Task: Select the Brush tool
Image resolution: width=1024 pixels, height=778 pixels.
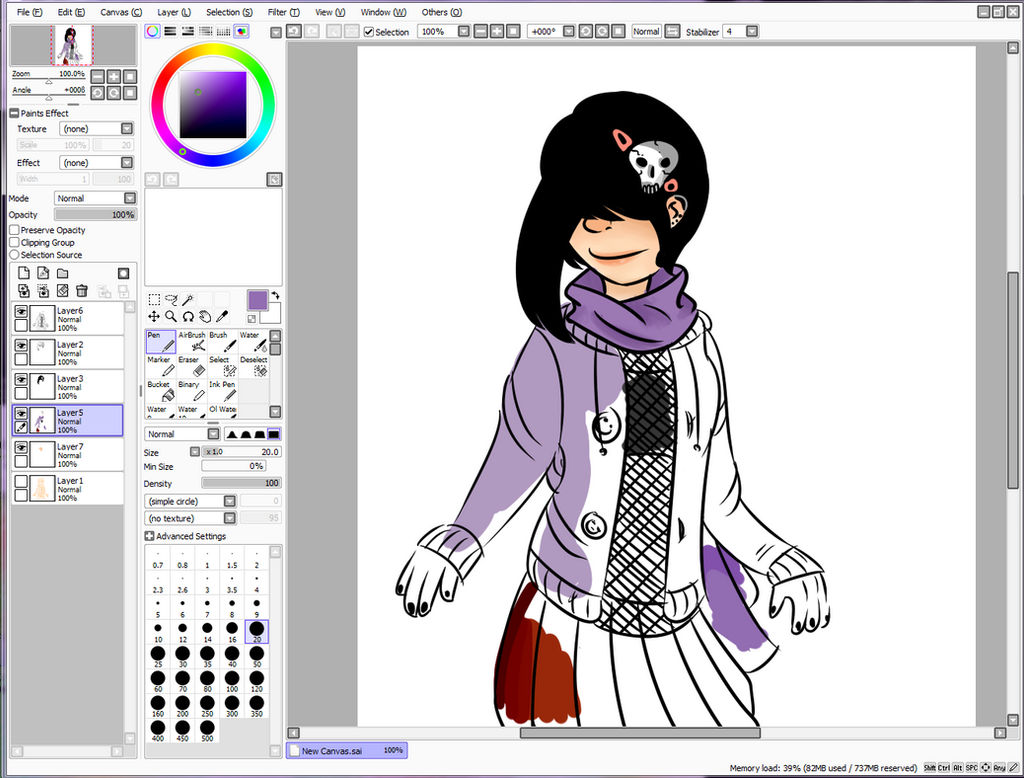Action: [x=223, y=342]
